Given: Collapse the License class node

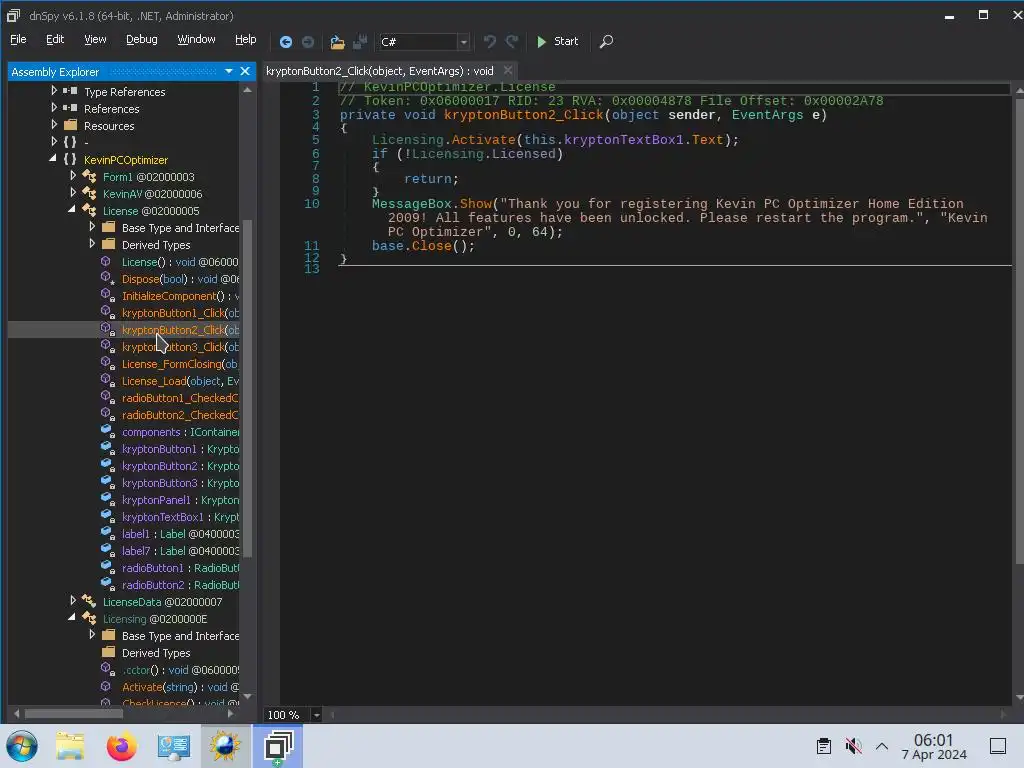Looking at the screenshot, I should tap(72, 210).
